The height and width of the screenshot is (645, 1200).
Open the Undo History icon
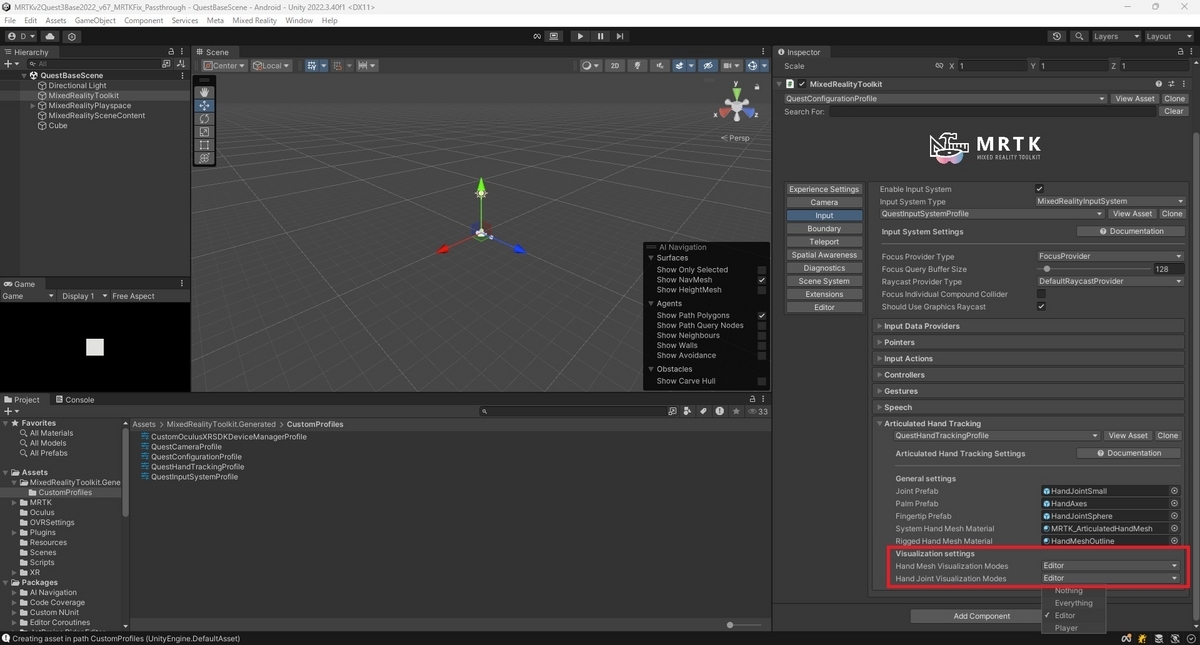tap(1057, 36)
